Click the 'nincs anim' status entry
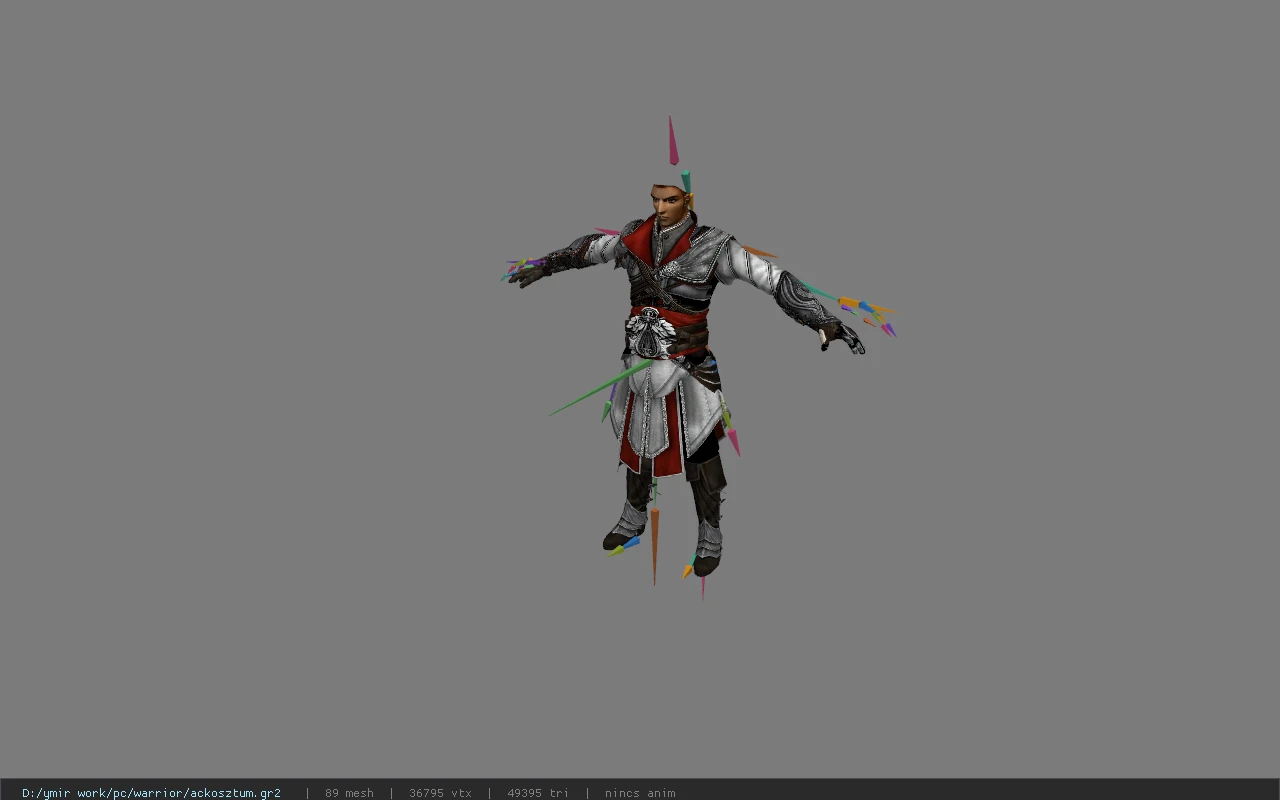 pos(640,793)
